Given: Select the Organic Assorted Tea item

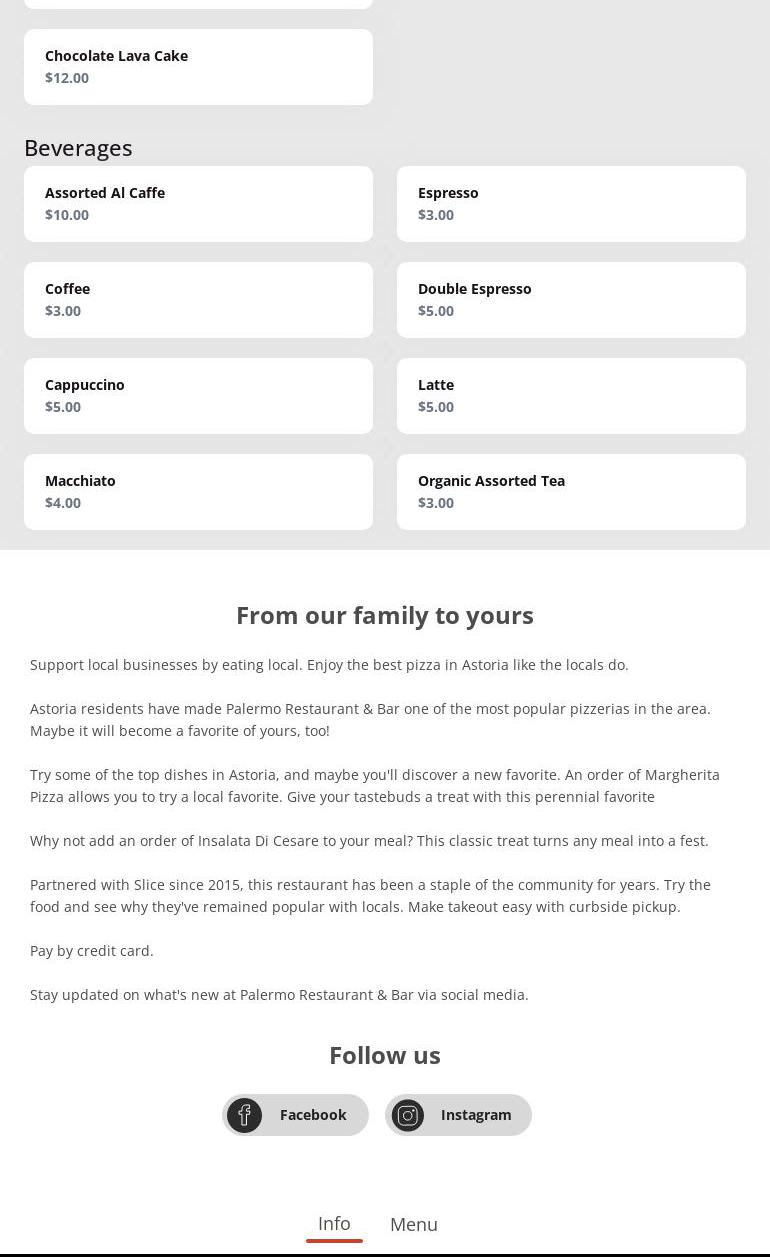Looking at the screenshot, I should pos(571,492).
